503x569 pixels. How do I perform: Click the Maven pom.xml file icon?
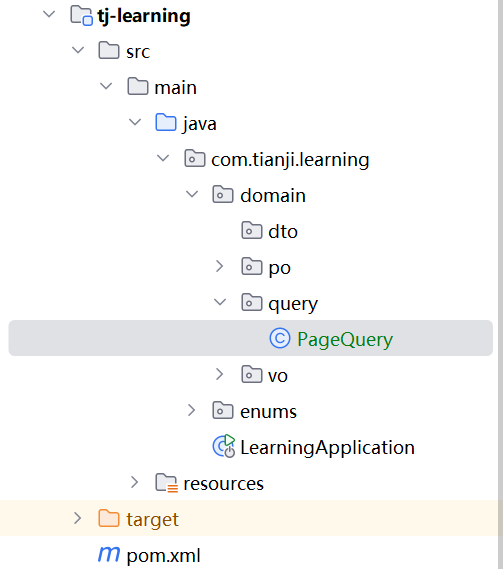pos(109,554)
